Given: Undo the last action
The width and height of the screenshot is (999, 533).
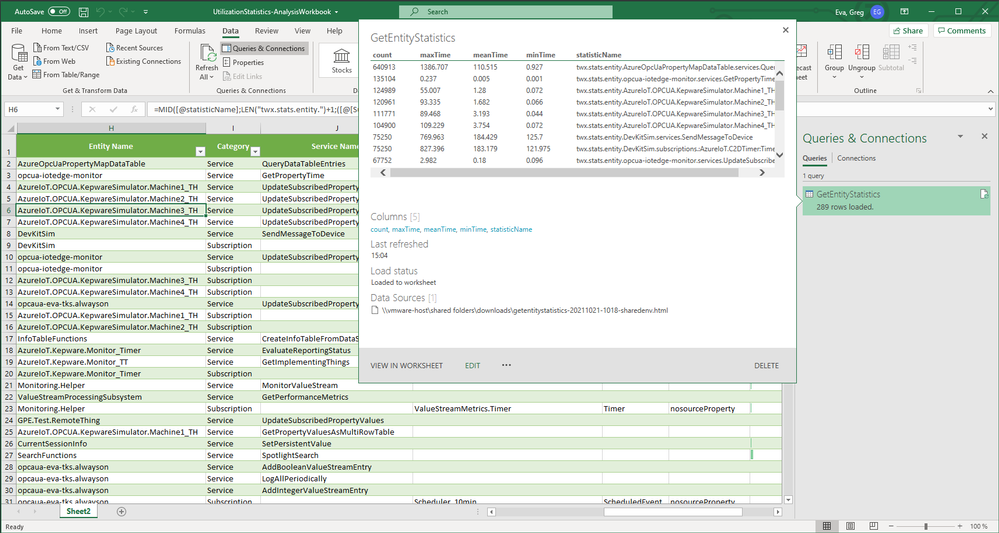Looking at the screenshot, I should pos(101,11).
